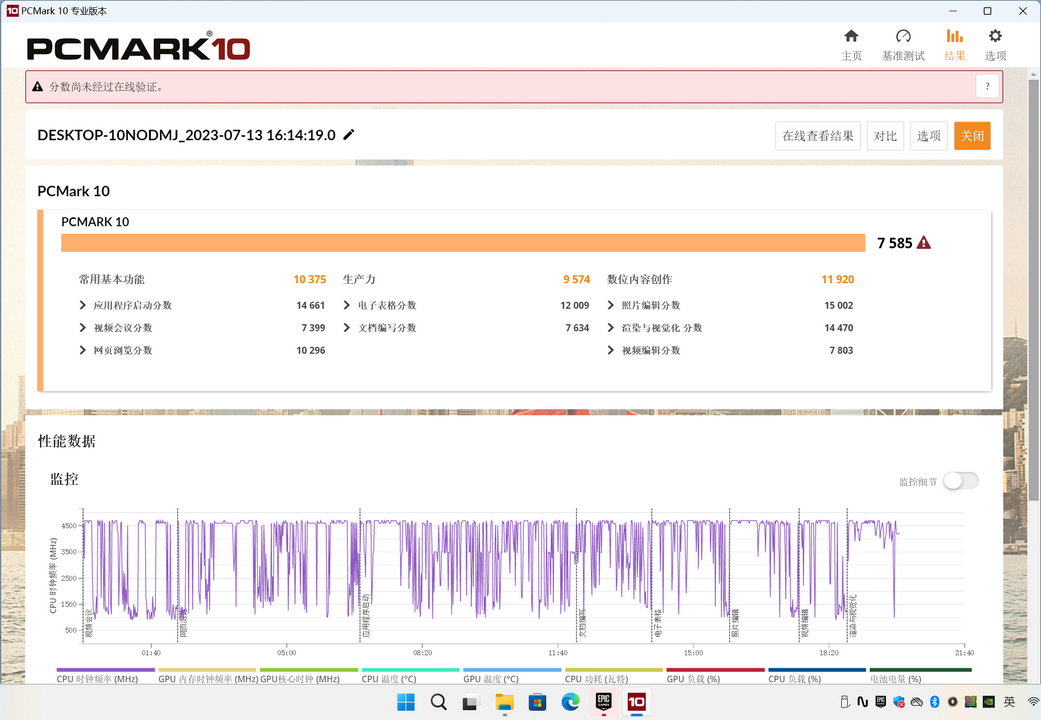The width and height of the screenshot is (1041, 720).
Task: Click the 应用程序启动 marker in chart
Action: coord(365,616)
